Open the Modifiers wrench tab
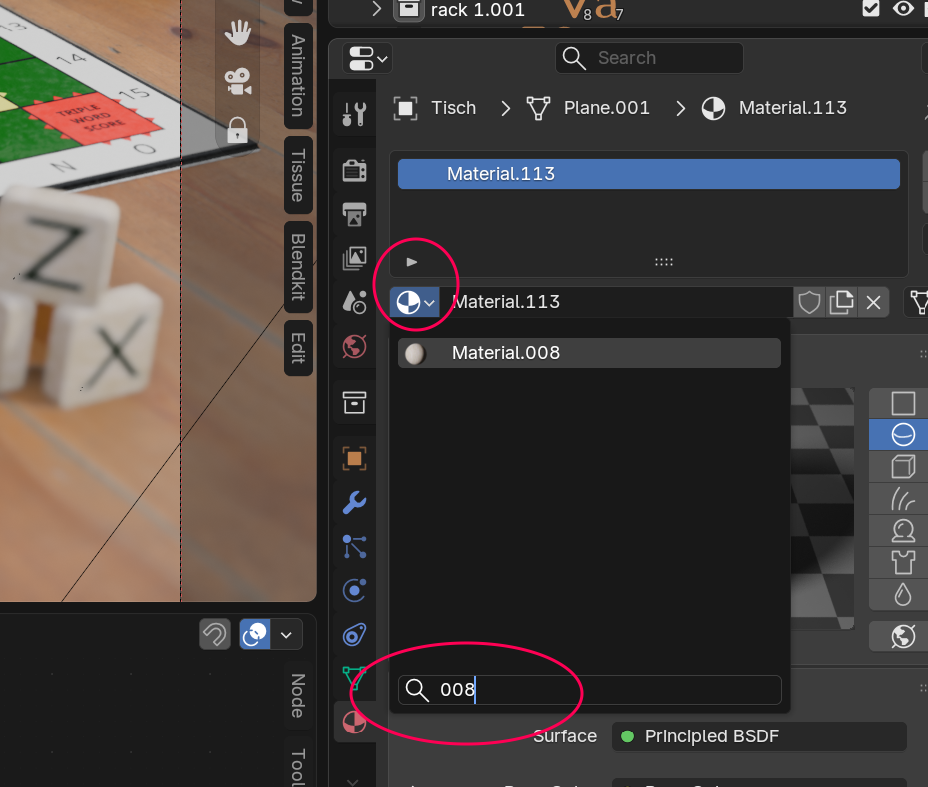 point(355,502)
